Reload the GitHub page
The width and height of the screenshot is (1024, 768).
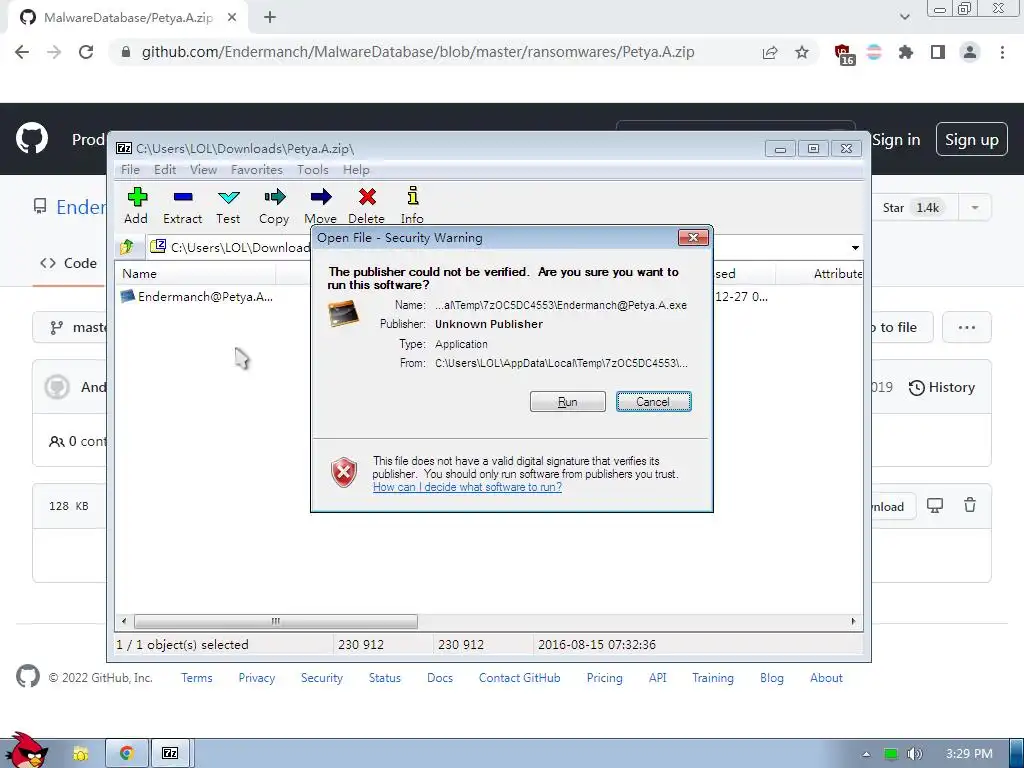click(x=86, y=52)
